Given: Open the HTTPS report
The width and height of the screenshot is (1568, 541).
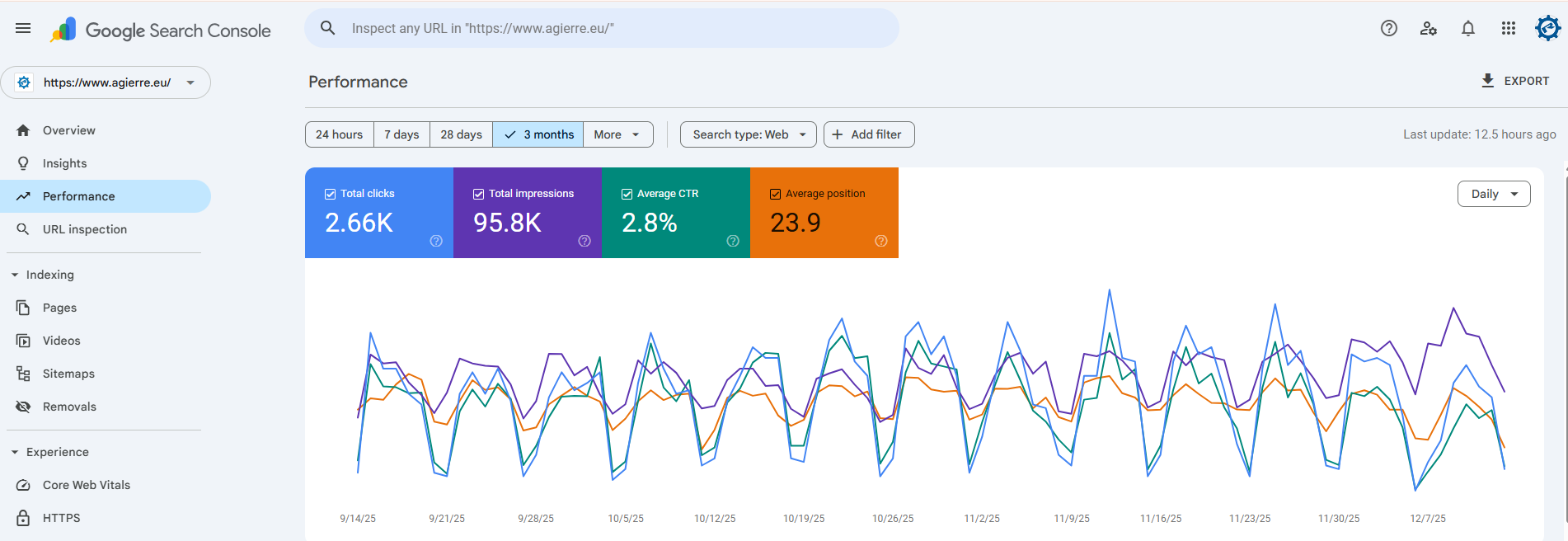Looking at the screenshot, I should coord(106,518).
